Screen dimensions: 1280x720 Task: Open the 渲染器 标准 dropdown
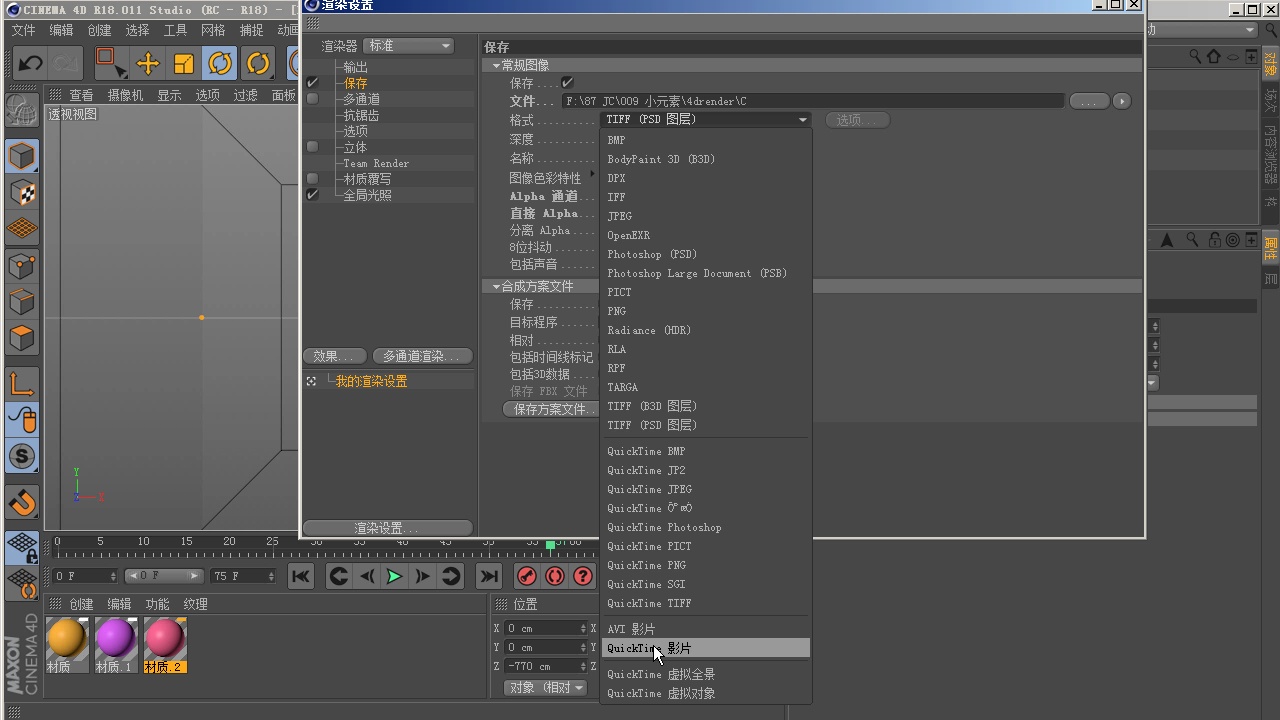(x=409, y=46)
